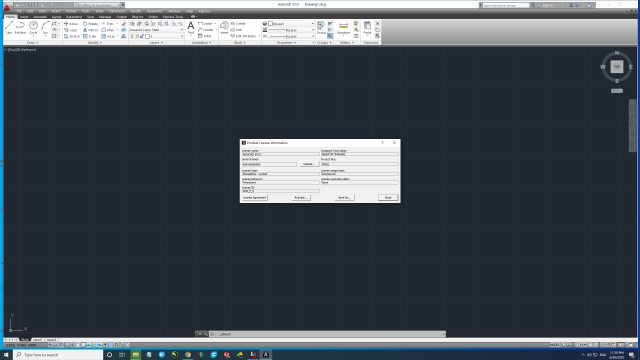The width and height of the screenshot is (640, 360).
Task: Open the workspace selector dropdown
Action: 98,5
